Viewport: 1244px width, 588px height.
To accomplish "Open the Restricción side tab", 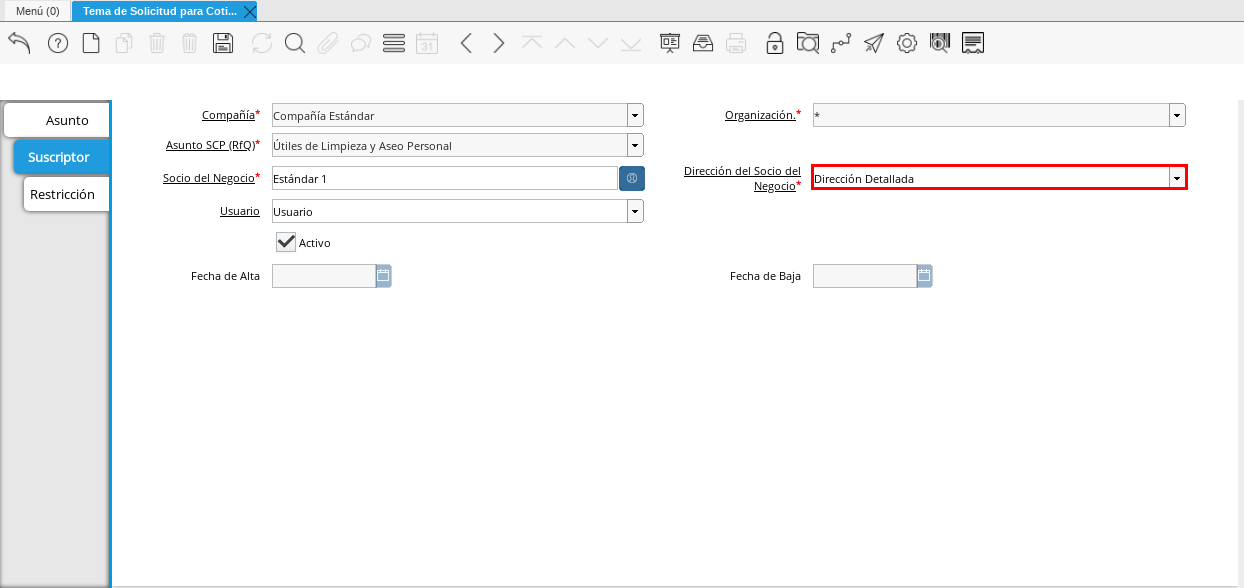I will click(x=65, y=194).
